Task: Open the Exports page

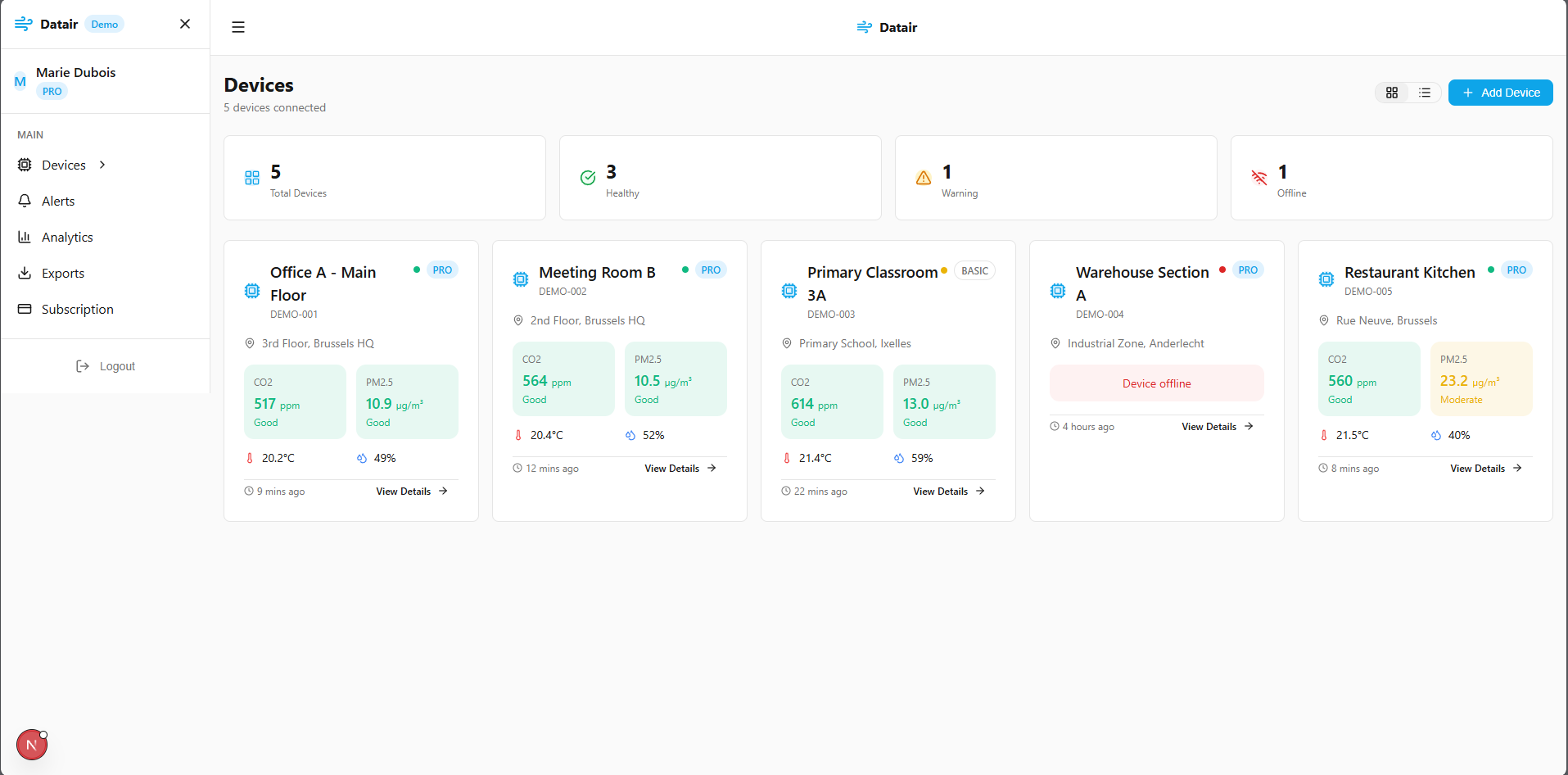Action: click(x=63, y=273)
